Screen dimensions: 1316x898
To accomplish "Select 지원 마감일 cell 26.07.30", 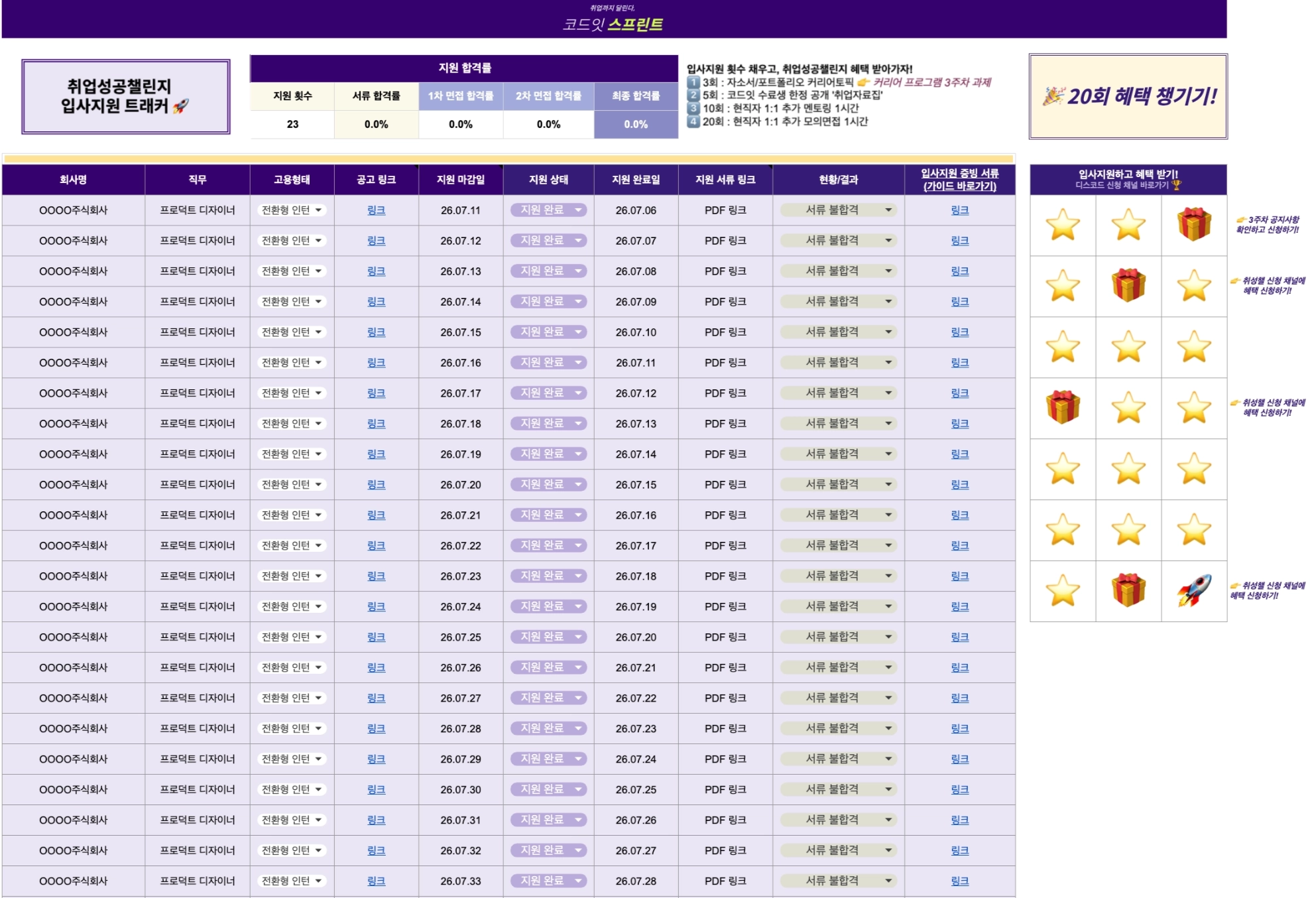I will click(461, 789).
